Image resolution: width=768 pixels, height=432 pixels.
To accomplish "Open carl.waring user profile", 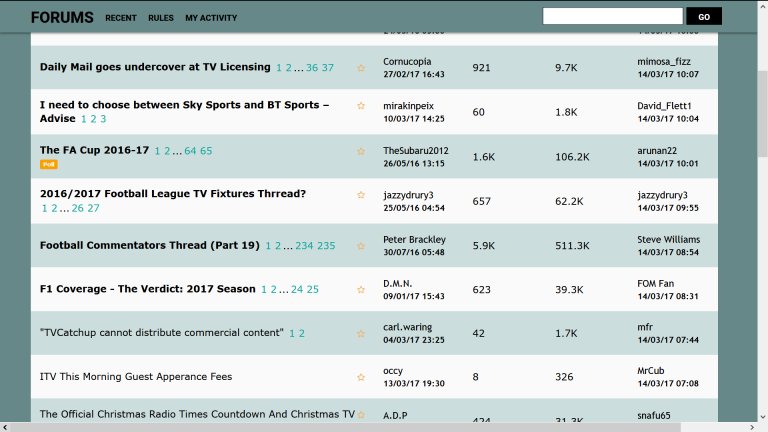I will point(408,327).
